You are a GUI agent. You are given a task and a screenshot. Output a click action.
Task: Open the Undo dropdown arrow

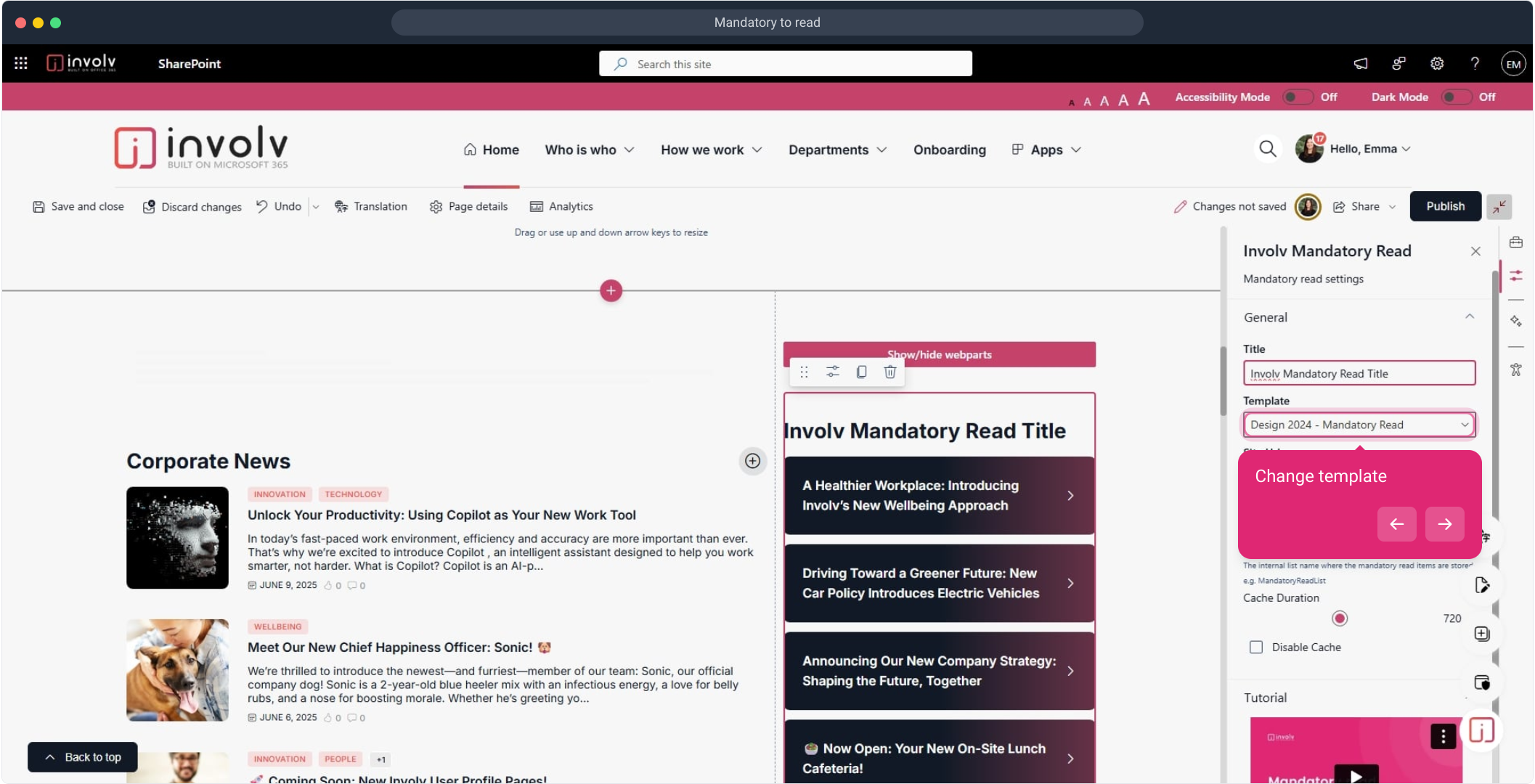[316, 207]
